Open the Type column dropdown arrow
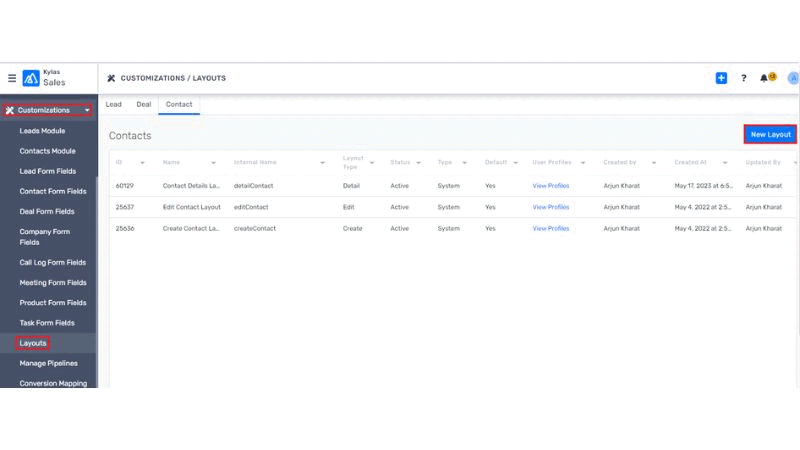 pyautogui.click(x=464, y=163)
